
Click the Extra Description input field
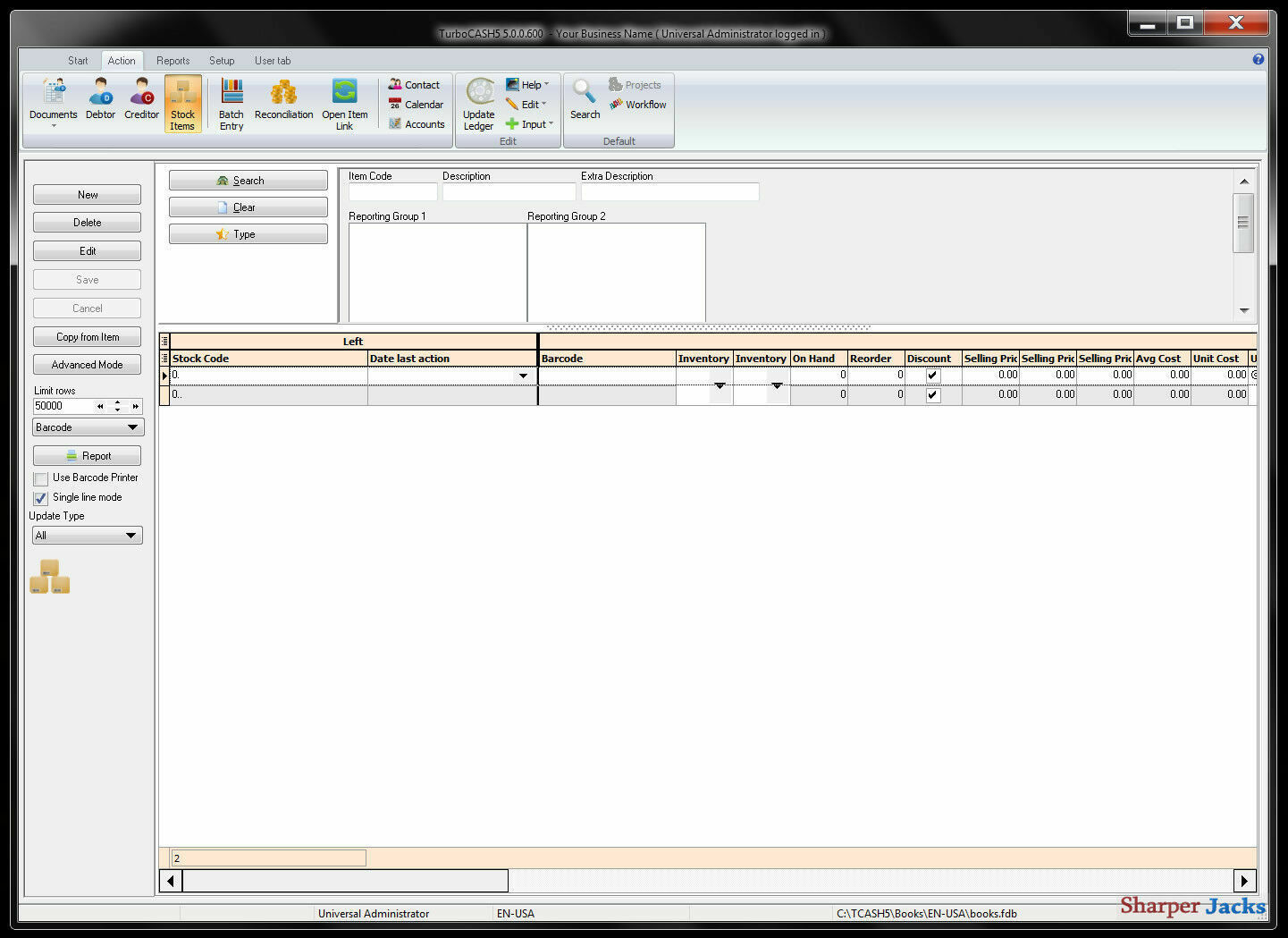pyautogui.click(x=669, y=191)
